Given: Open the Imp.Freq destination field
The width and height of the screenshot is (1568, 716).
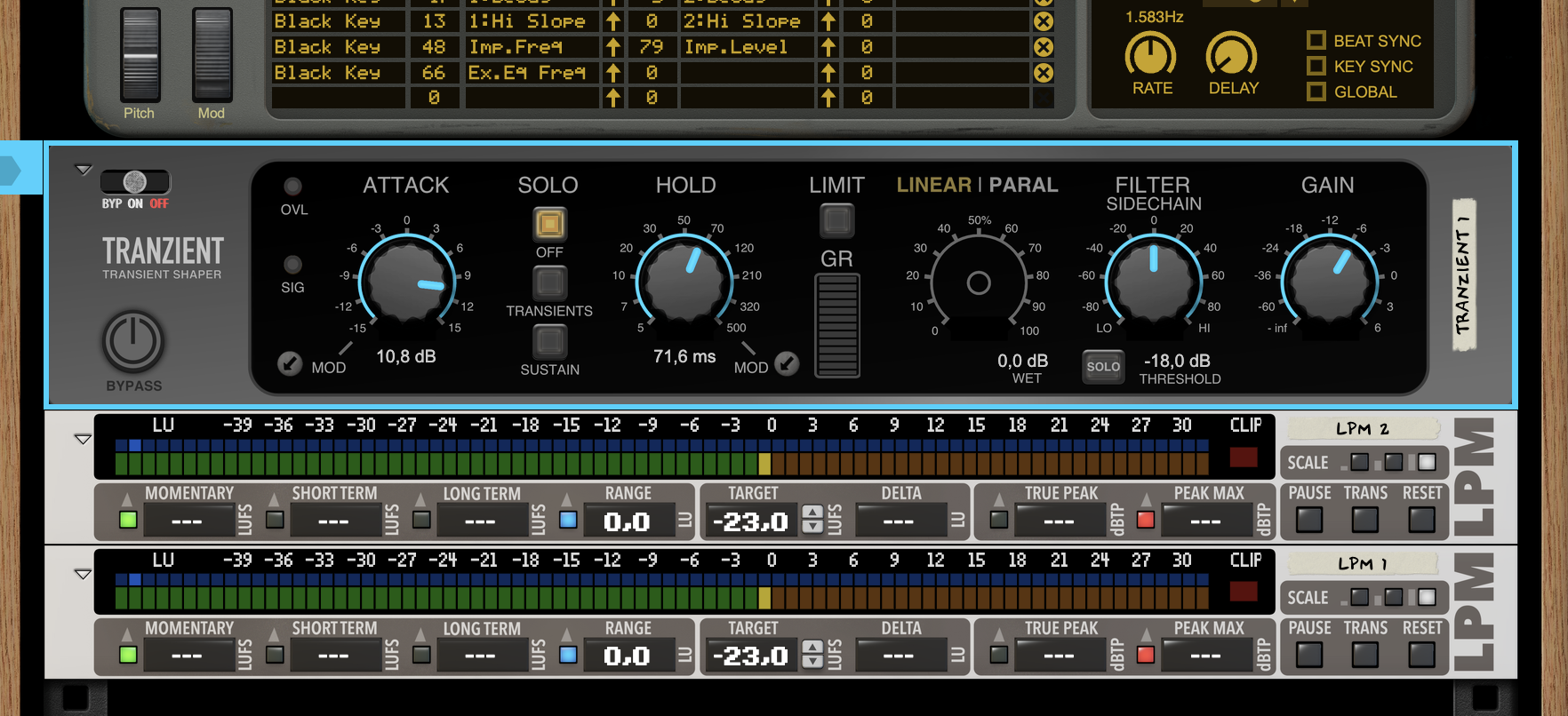Looking at the screenshot, I should (x=532, y=47).
